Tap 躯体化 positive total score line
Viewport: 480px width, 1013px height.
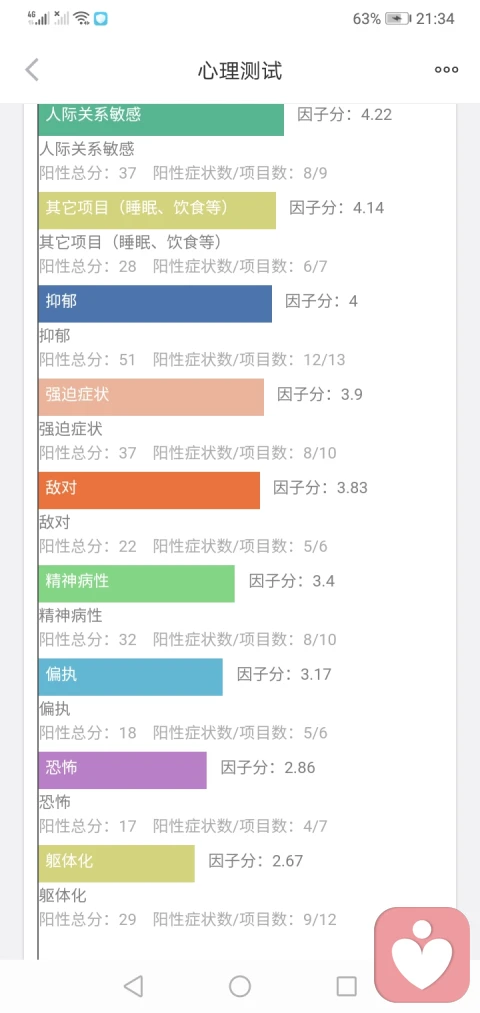point(188,919)
